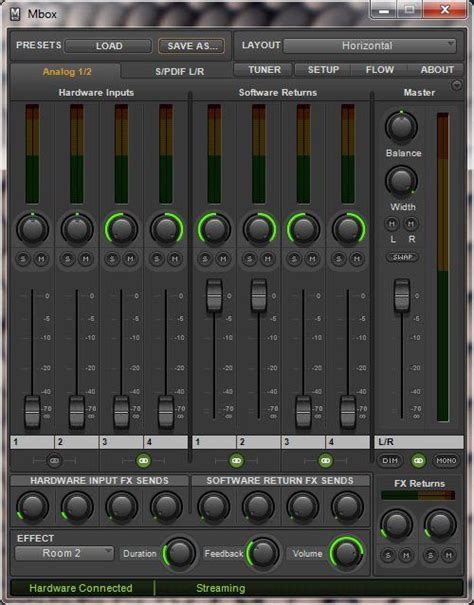The height and width of the screenshot is (605, 474).
Task: Mute Software Return channel 4
Action: pos(357,259)
